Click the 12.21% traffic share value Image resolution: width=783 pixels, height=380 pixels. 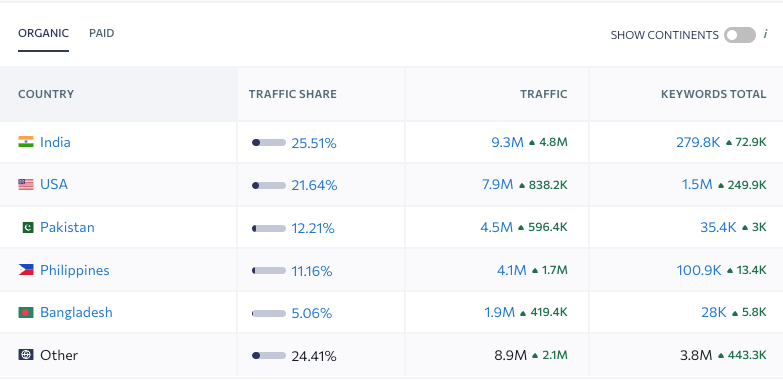(313, 228)
